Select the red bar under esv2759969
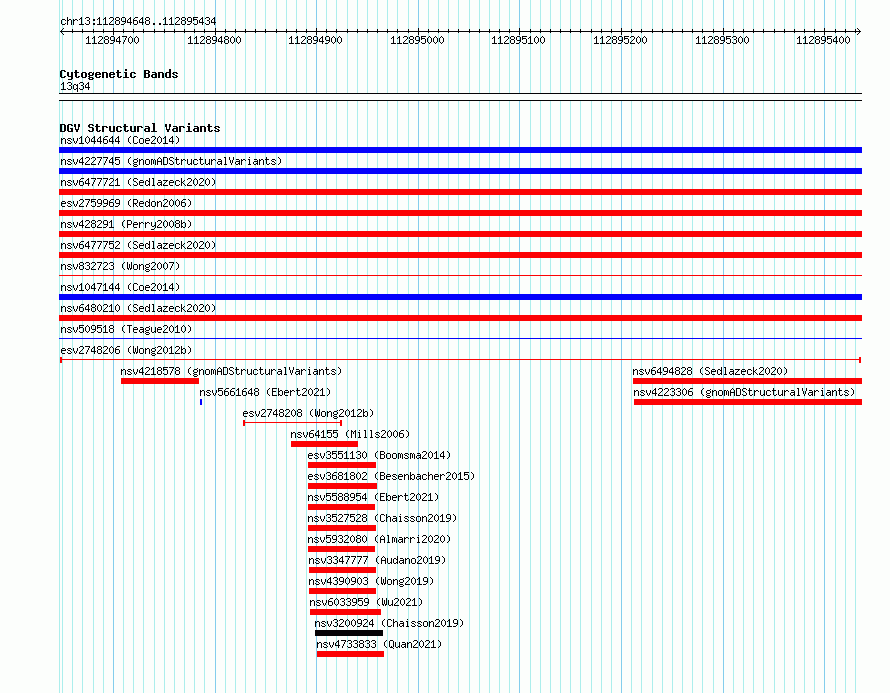Image resolution: width=890 pixels, height=693 pixels. pos(460,213)
